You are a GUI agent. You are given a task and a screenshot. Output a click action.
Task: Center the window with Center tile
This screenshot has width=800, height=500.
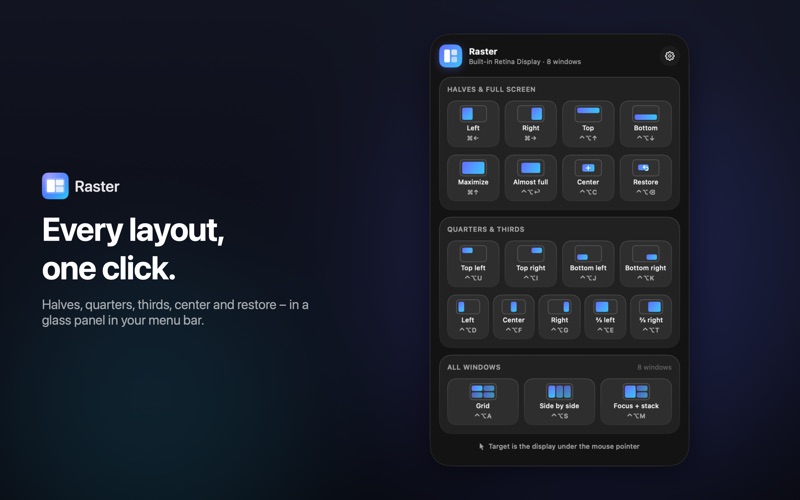pos(588,178)
